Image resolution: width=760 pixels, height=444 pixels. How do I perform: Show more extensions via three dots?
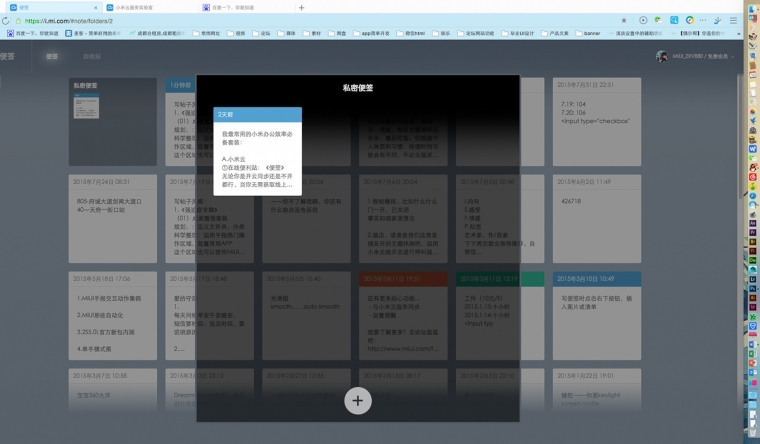click(703, 20)
